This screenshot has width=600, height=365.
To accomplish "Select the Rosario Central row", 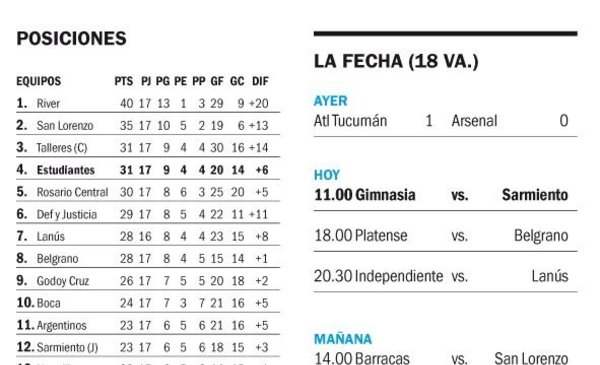I will pos(148,192).
